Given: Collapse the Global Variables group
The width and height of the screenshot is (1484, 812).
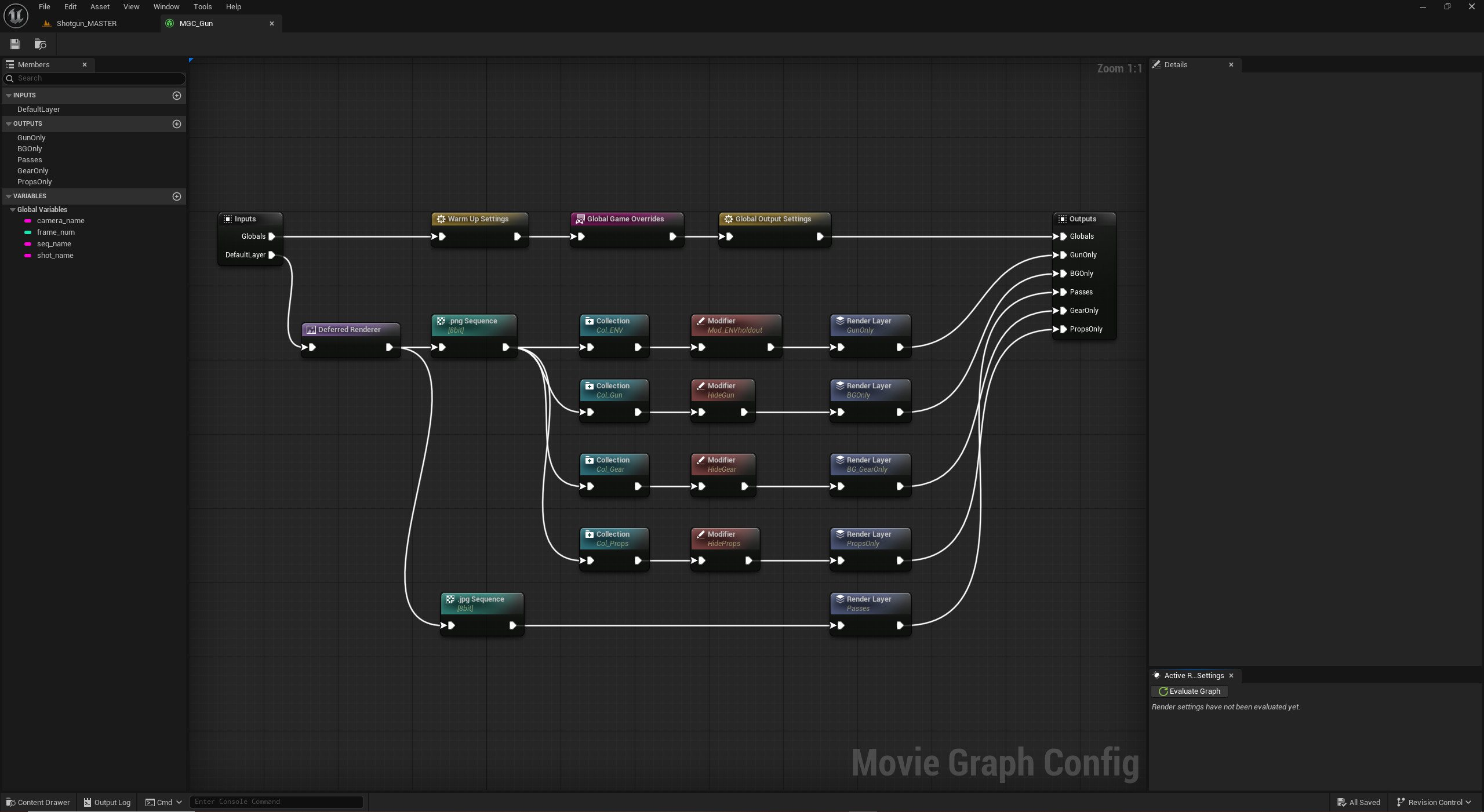Looking at the screenshot, I should point(14,209).
